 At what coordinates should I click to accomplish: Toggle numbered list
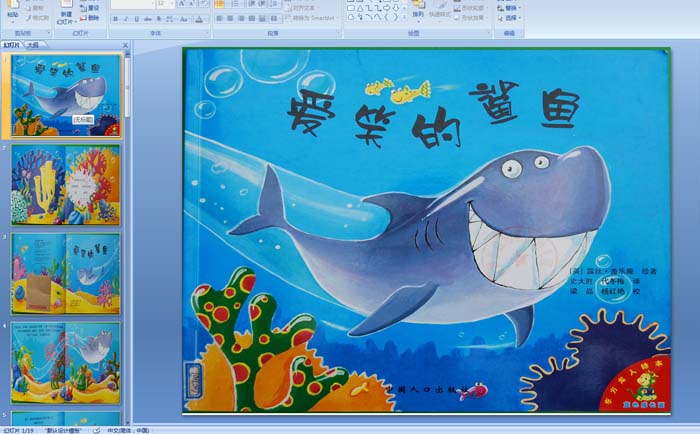235,4
